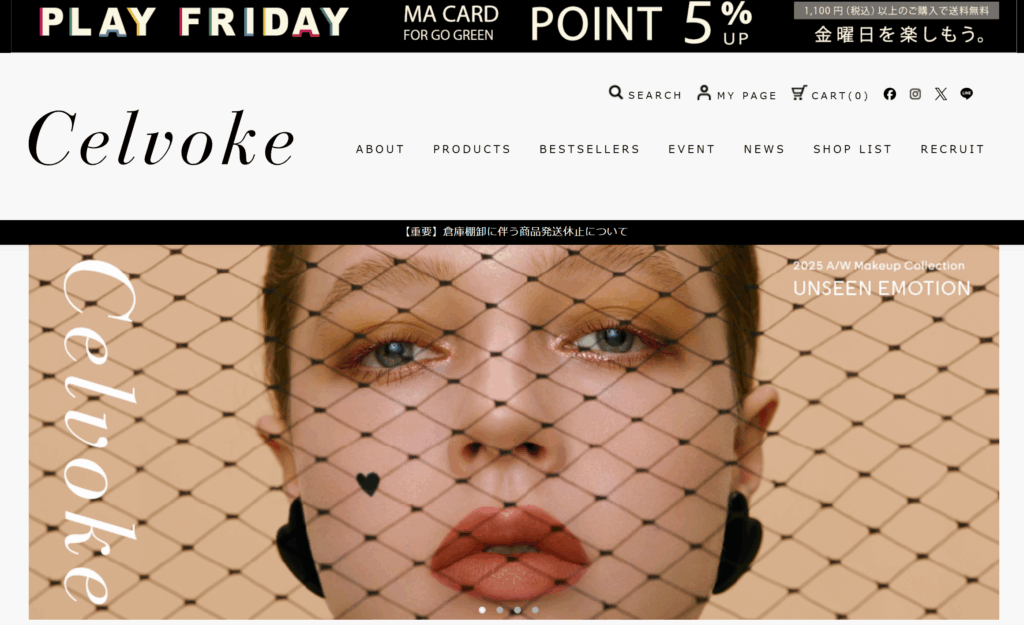This screenshot has height=625, width=1024.
Task: Click the LINE chat icon
Action: pos(967,94)
